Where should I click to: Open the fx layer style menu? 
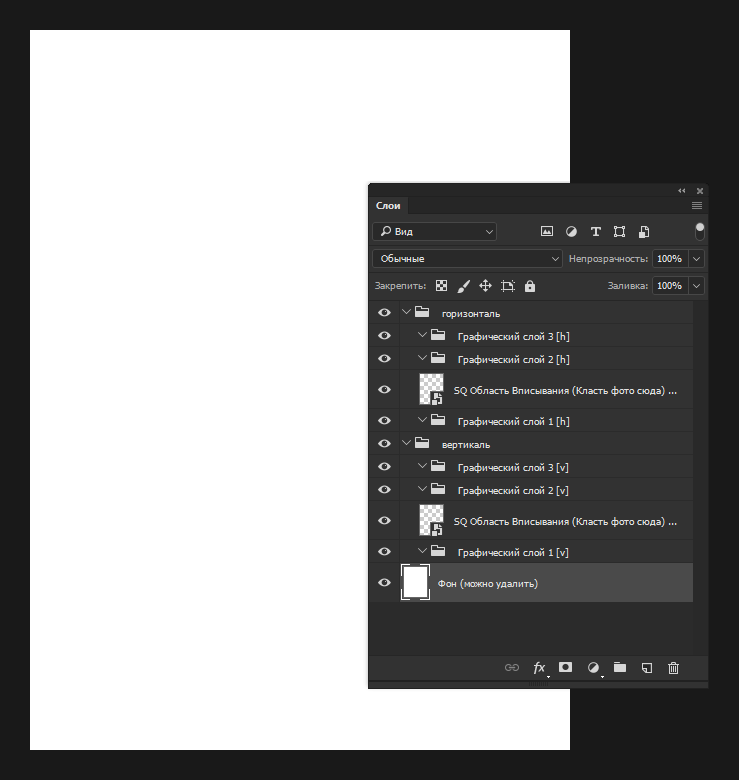pyautogui.click(x=540, y=668)
